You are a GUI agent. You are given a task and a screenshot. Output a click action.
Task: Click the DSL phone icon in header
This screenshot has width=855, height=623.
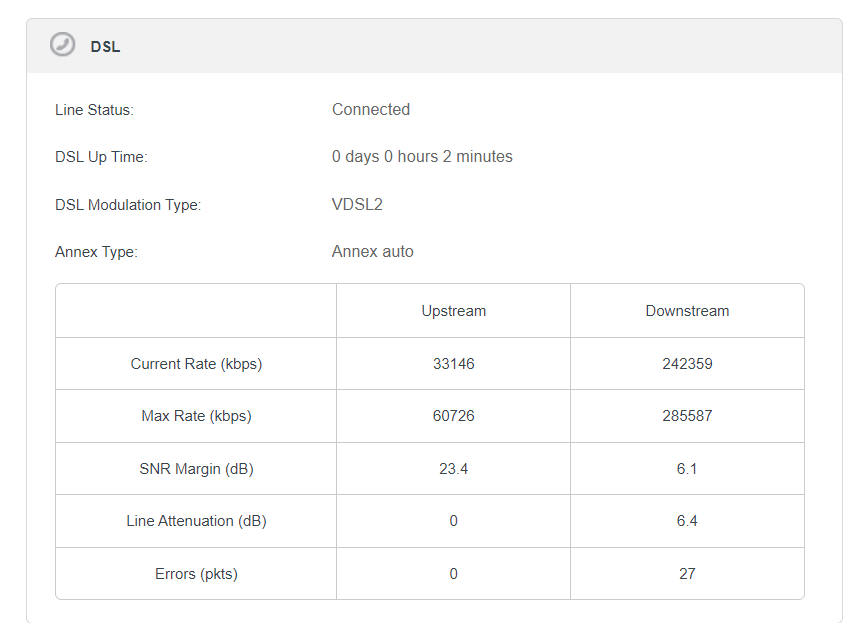click(63, 45)
